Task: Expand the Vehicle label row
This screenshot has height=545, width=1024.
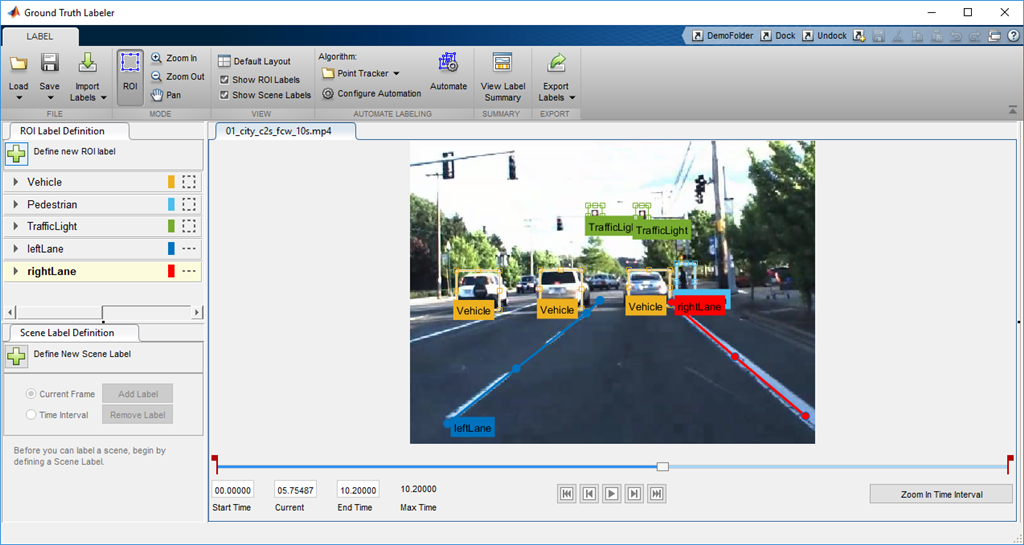Action: [x=16, y=182]
